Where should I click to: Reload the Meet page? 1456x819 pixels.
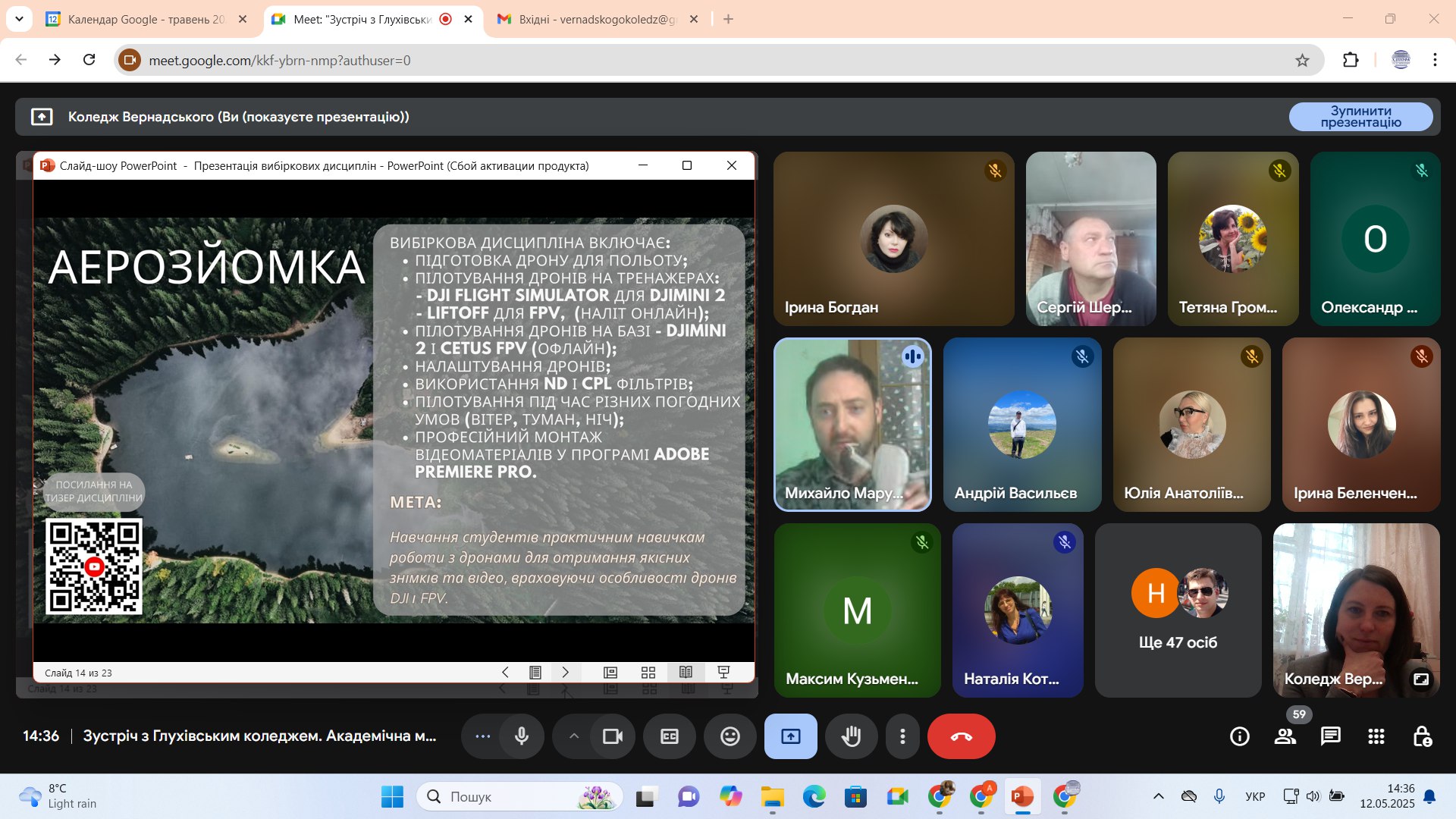[89, 60]
